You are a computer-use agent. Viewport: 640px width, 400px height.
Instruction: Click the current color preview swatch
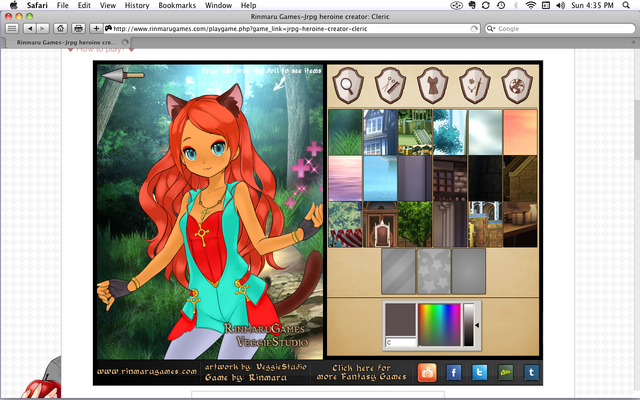[x=400, y=320]
